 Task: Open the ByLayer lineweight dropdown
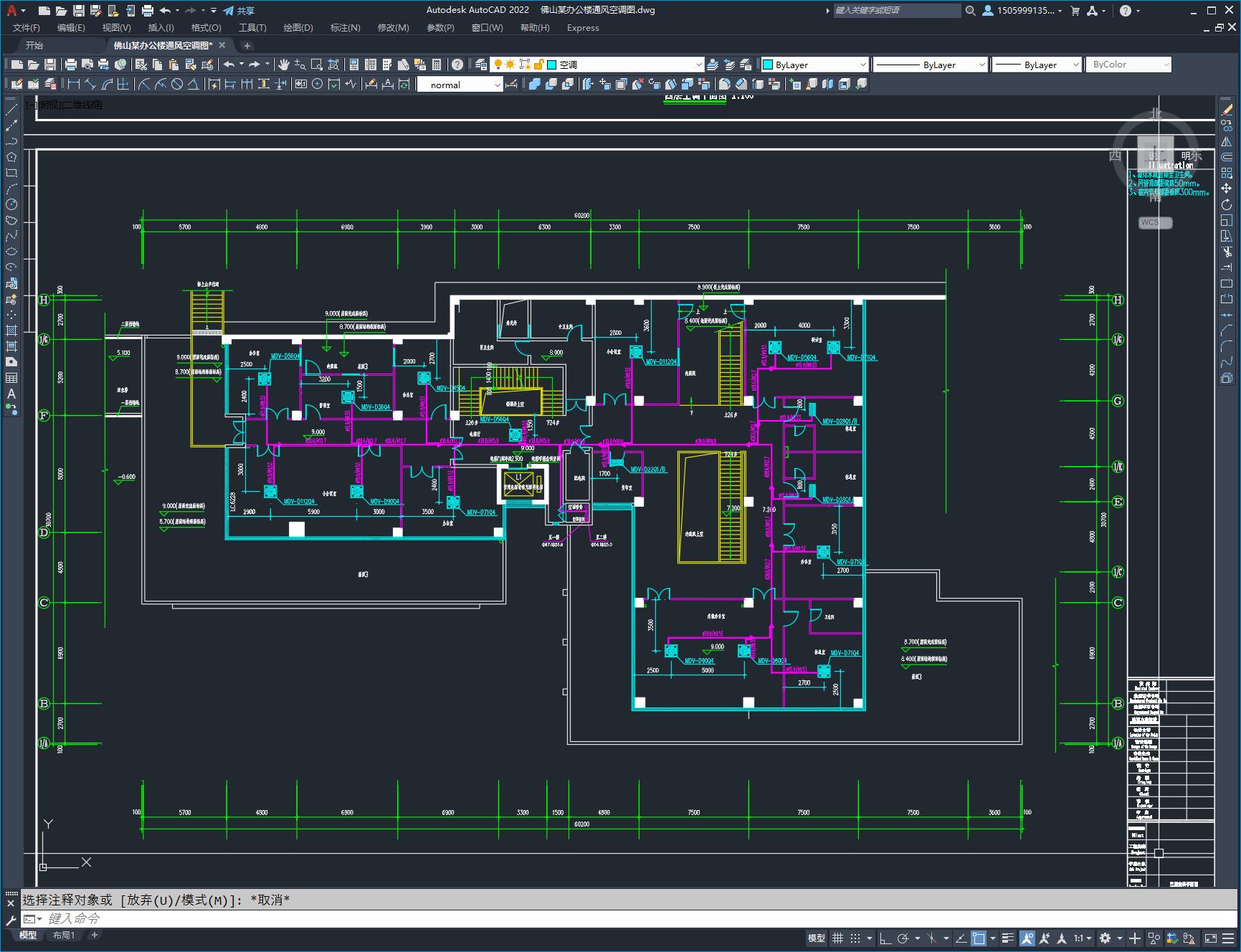pyautogui.click(x=1075, y=65)
